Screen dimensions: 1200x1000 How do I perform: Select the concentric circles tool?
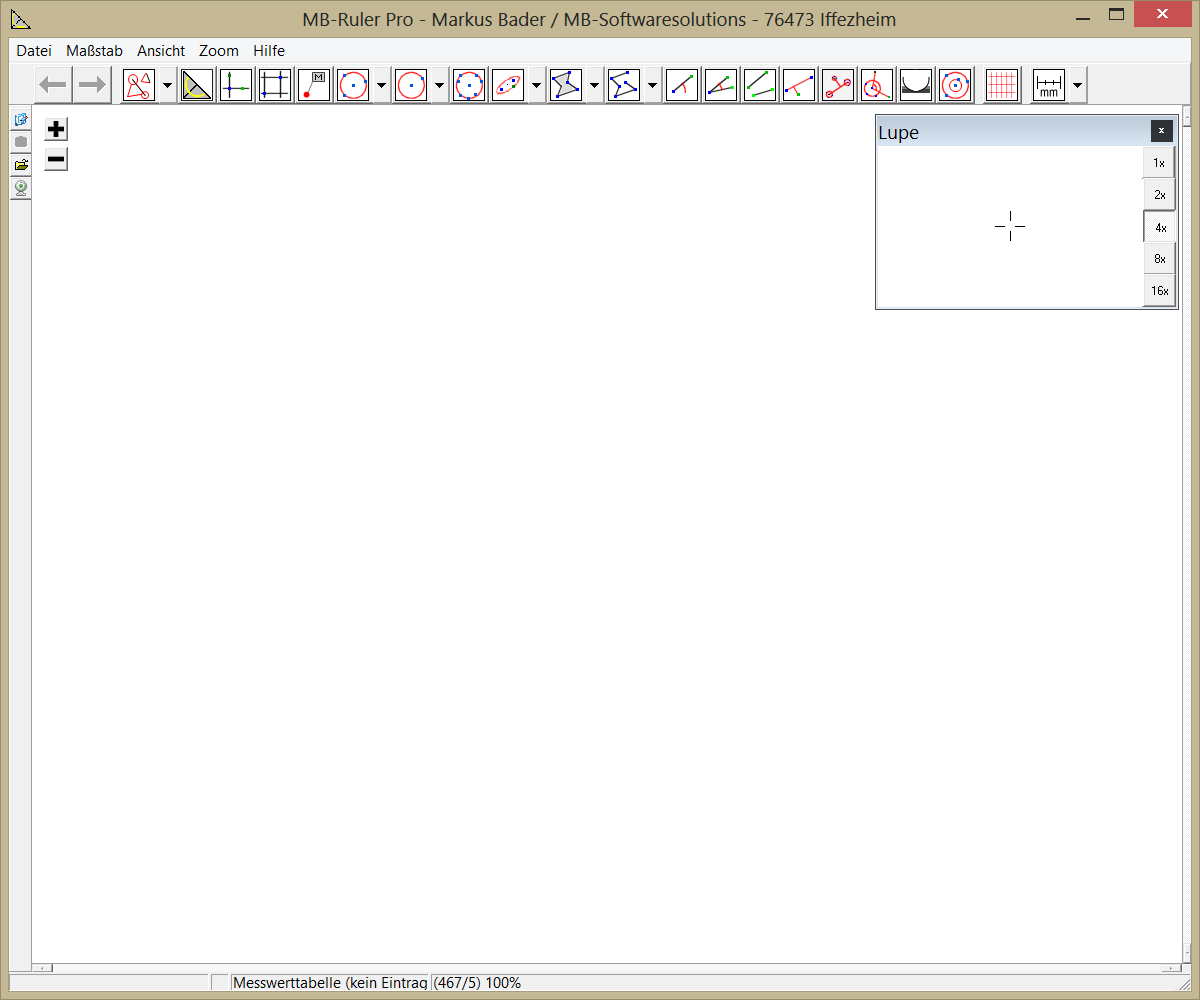coord(955,86)
